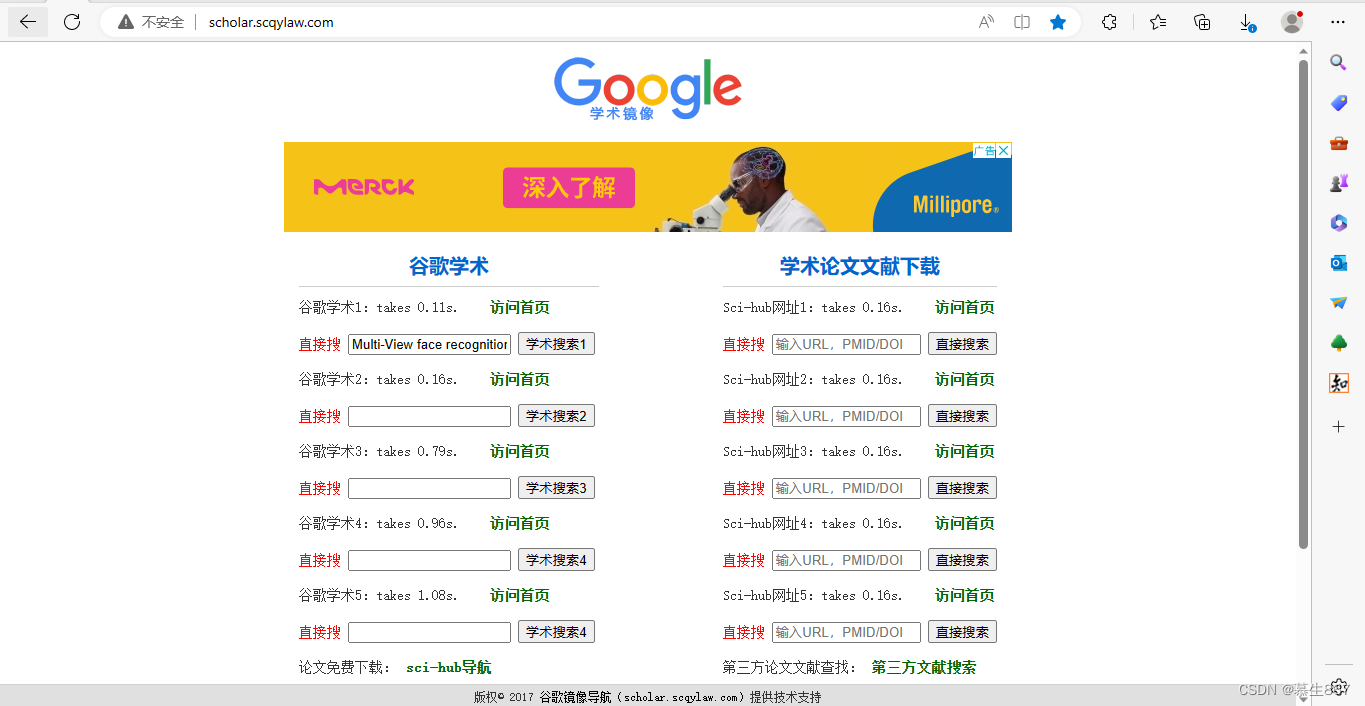1365x706 pixels.
Task: Focus URL/PMID/DOI field under Sci-hub网址2
Action: 846,416
